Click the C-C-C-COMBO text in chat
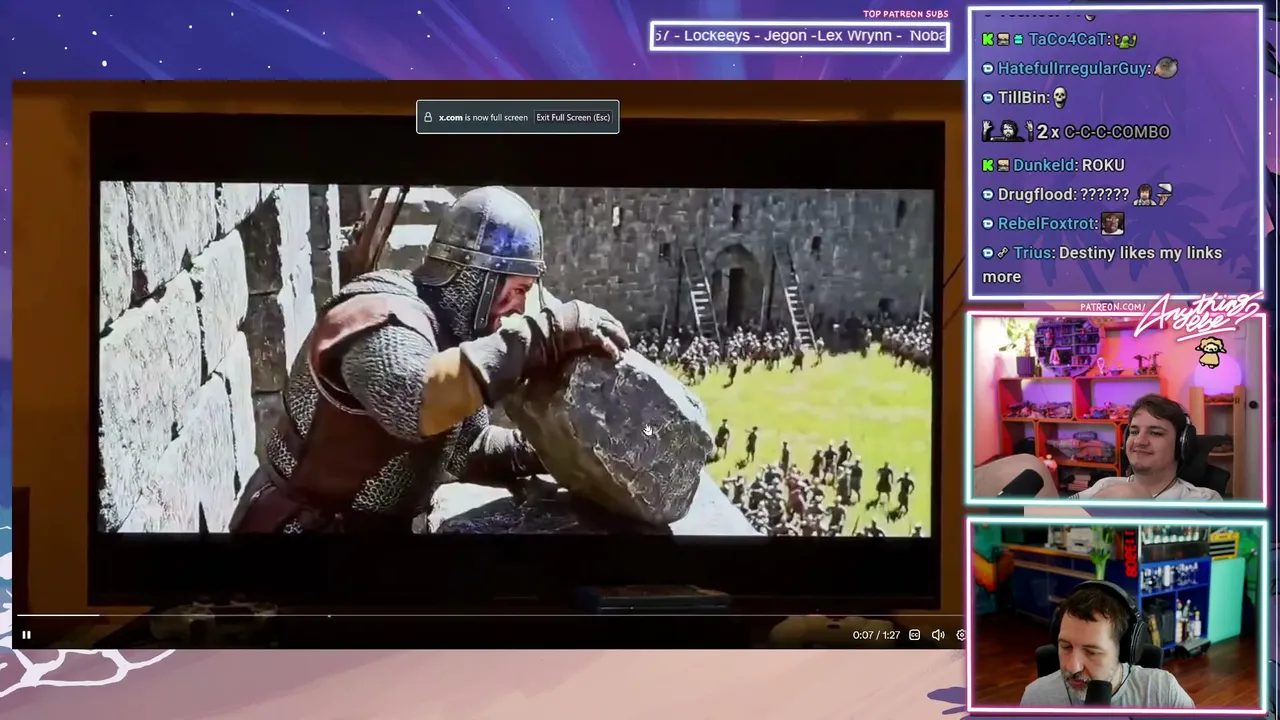The height and width of the screenshot is (720, 1280). [1116, 132]
